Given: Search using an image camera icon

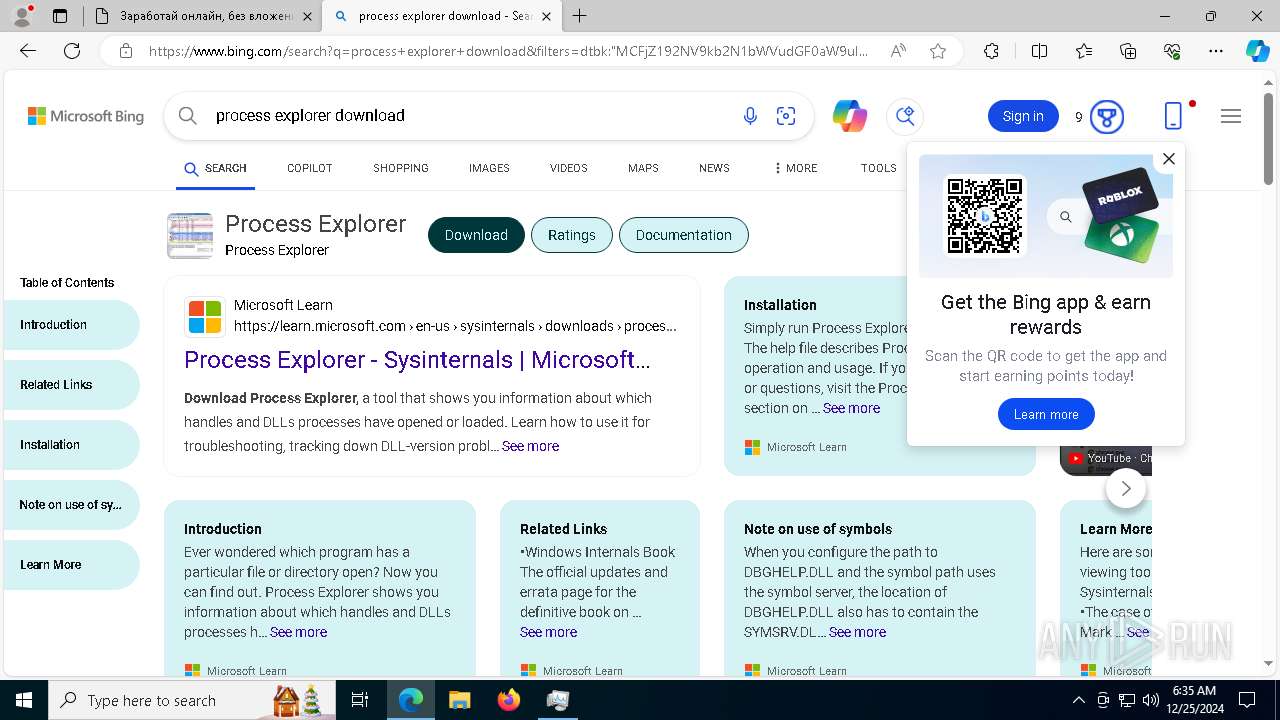Looking at the screenshot, I should [786, 116].
